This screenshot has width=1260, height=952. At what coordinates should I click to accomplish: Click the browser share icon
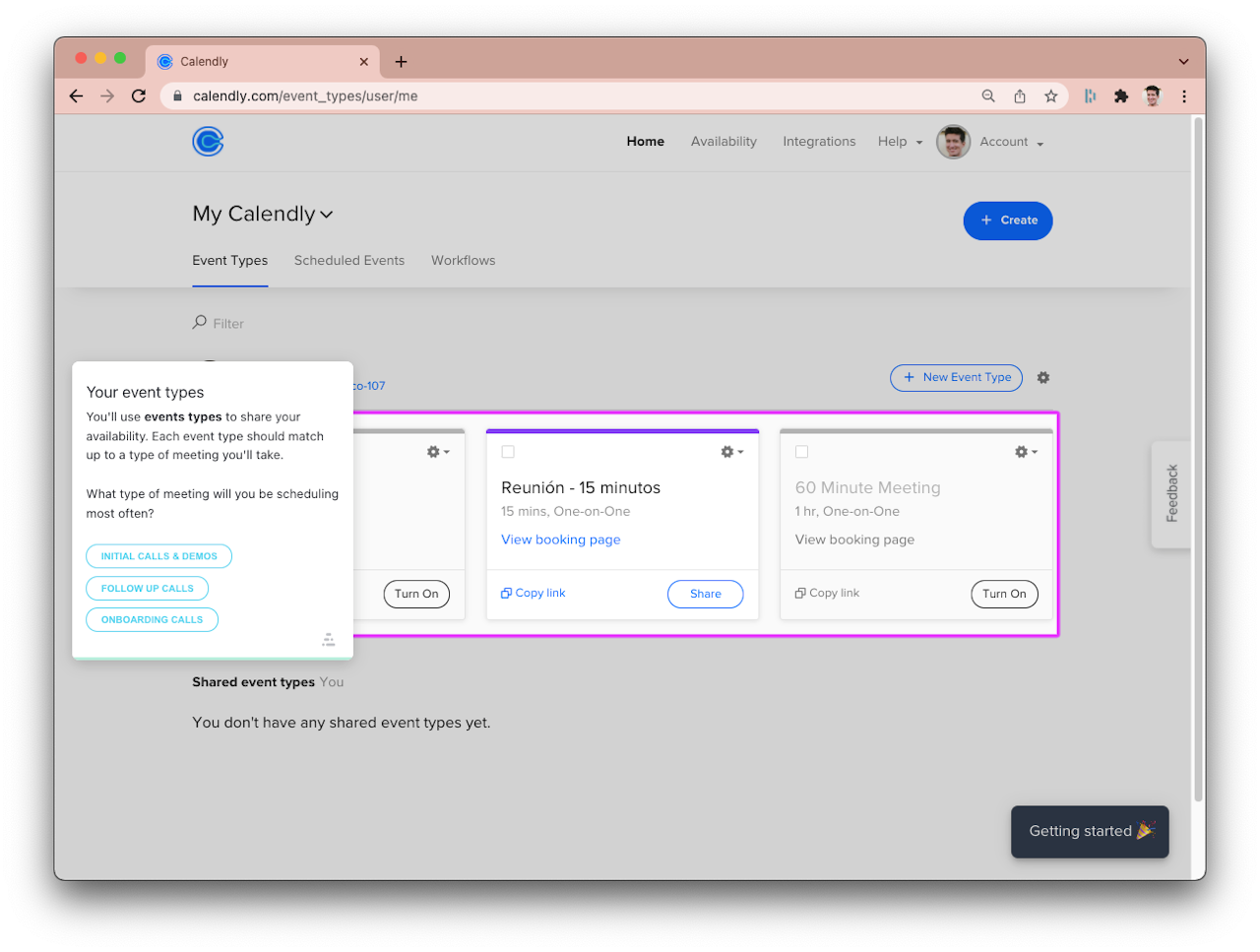pos(1020,95)
